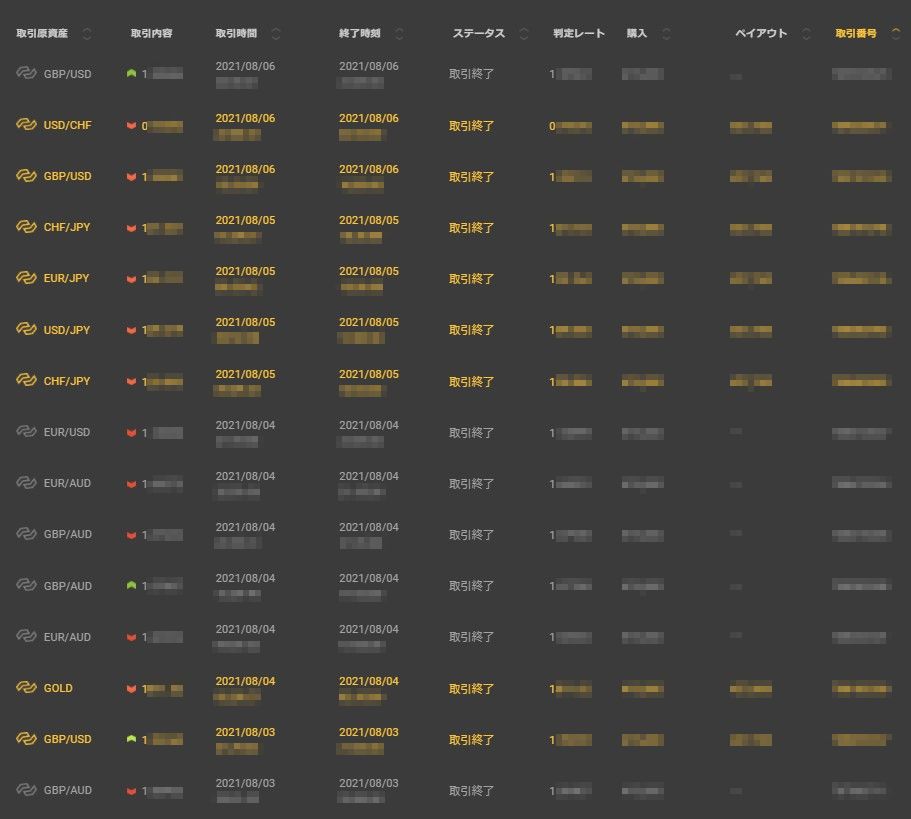Open the GOLD asset name link
Viewport: 911px width, 819px height.
click(x=58, y=688)
